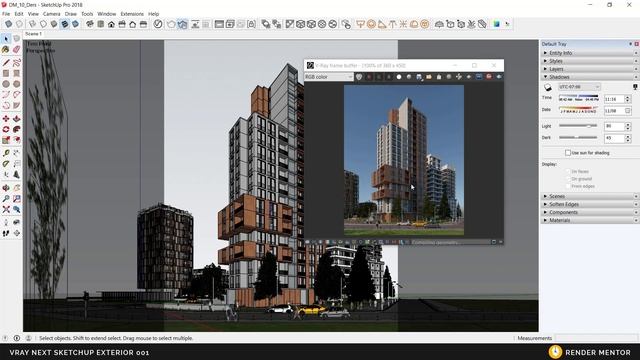Switch to Scene 1 tab

33,34
